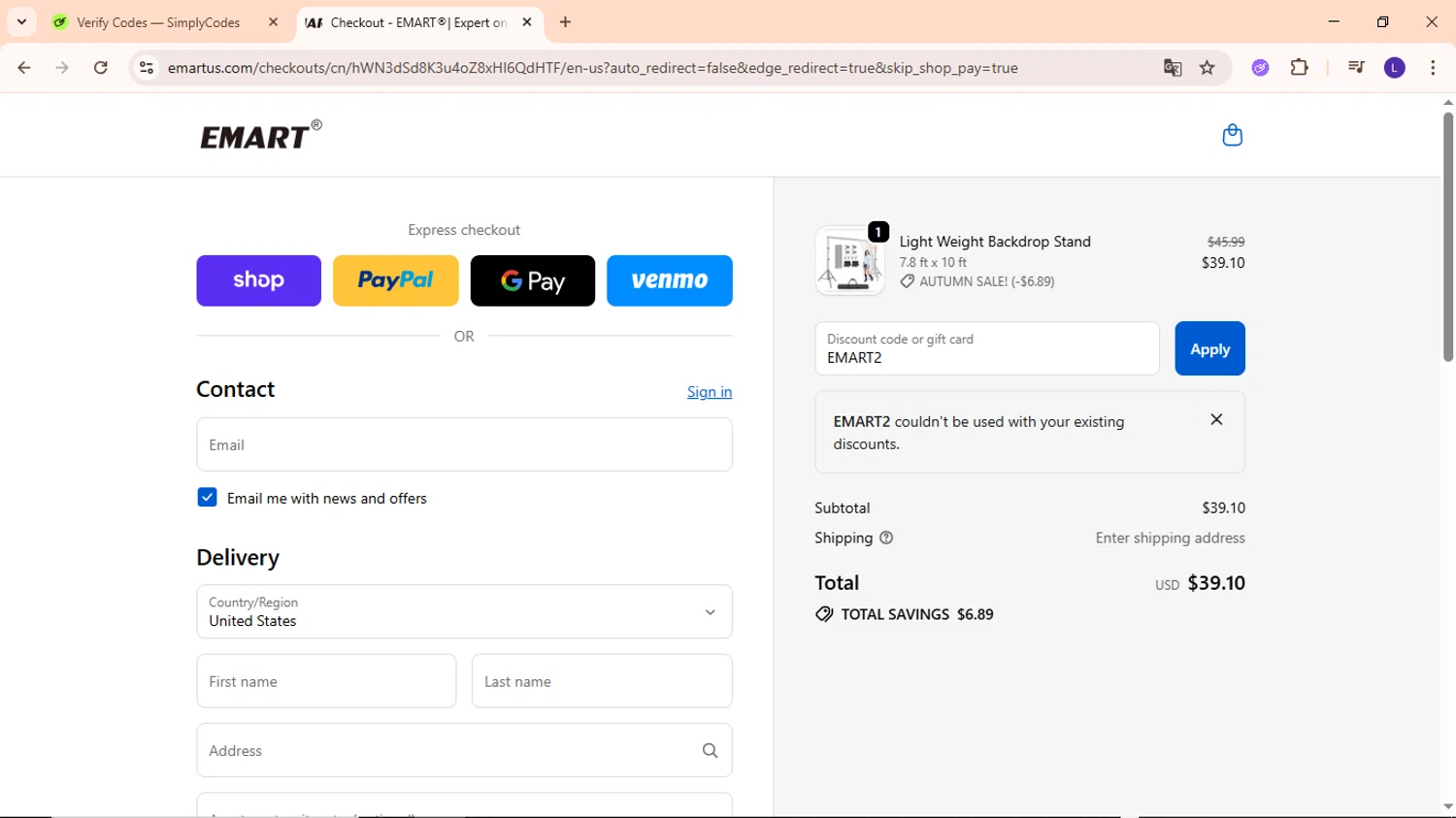Open the Extensions puzzle icon
Image resolution: width=1456 pixels, height=818 pixels.
[x=1299, y=68]
